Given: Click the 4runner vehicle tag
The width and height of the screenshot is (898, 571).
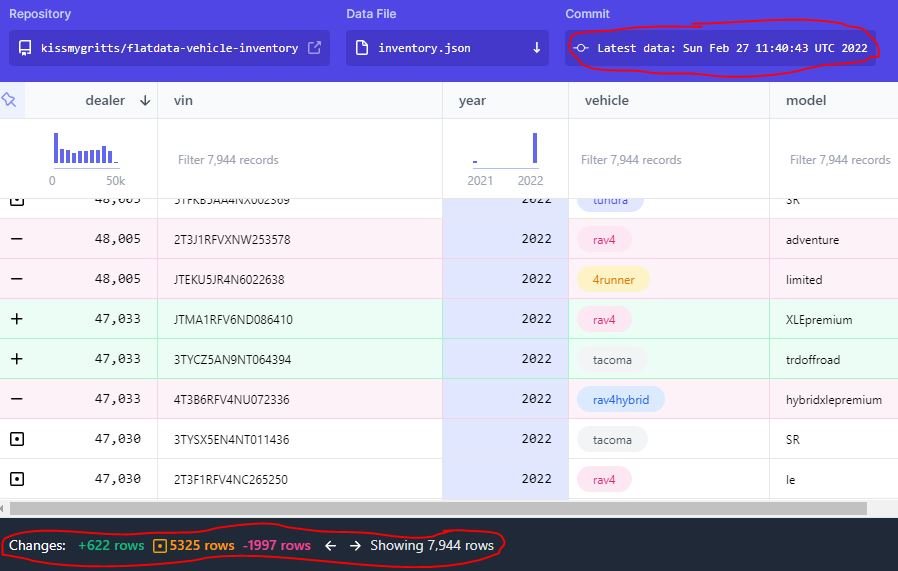Looking at the screenshot, I should [x=613, y=279].
